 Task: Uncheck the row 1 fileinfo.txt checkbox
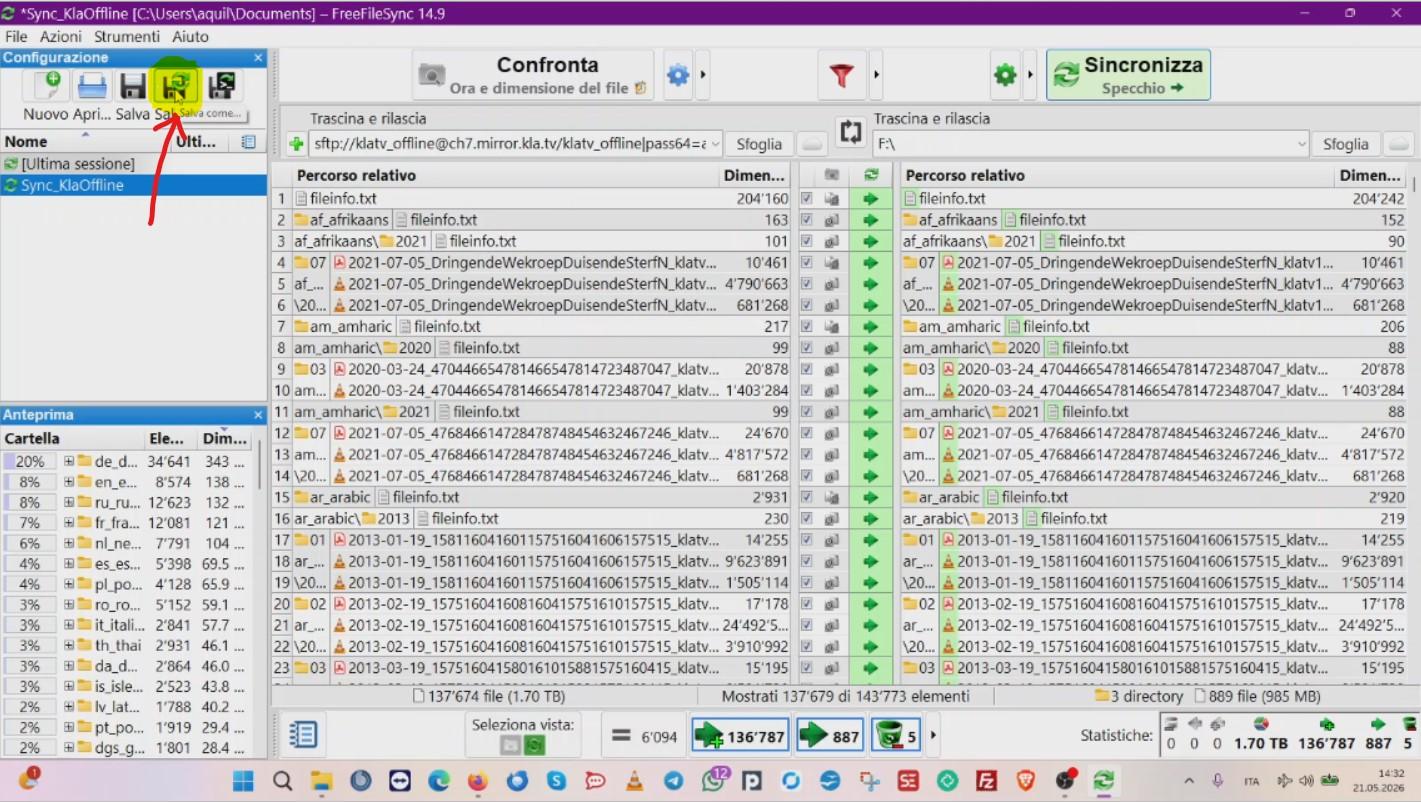[x=807, y=198]
